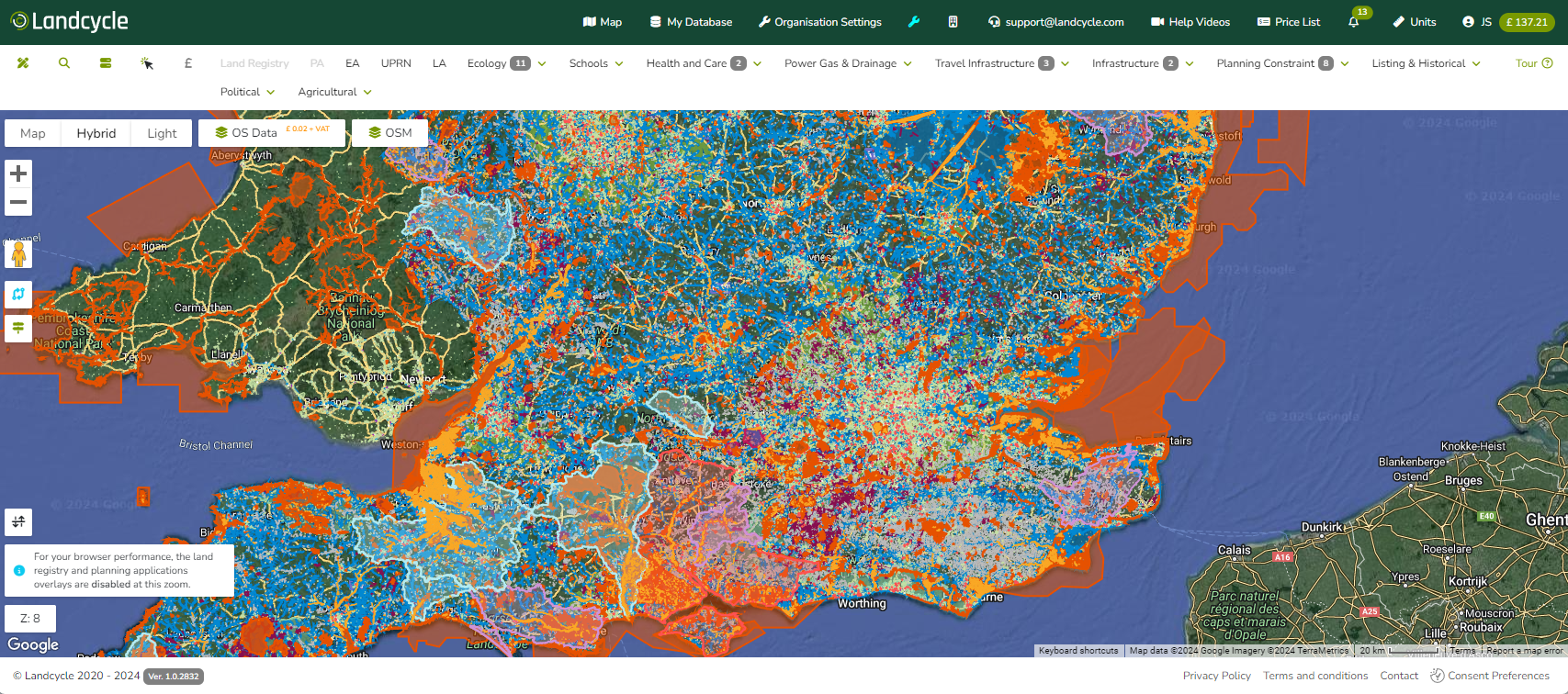Click the map adjustment sliders icon
Viewport: 1568px width, 694px height.
pos(18,522)
